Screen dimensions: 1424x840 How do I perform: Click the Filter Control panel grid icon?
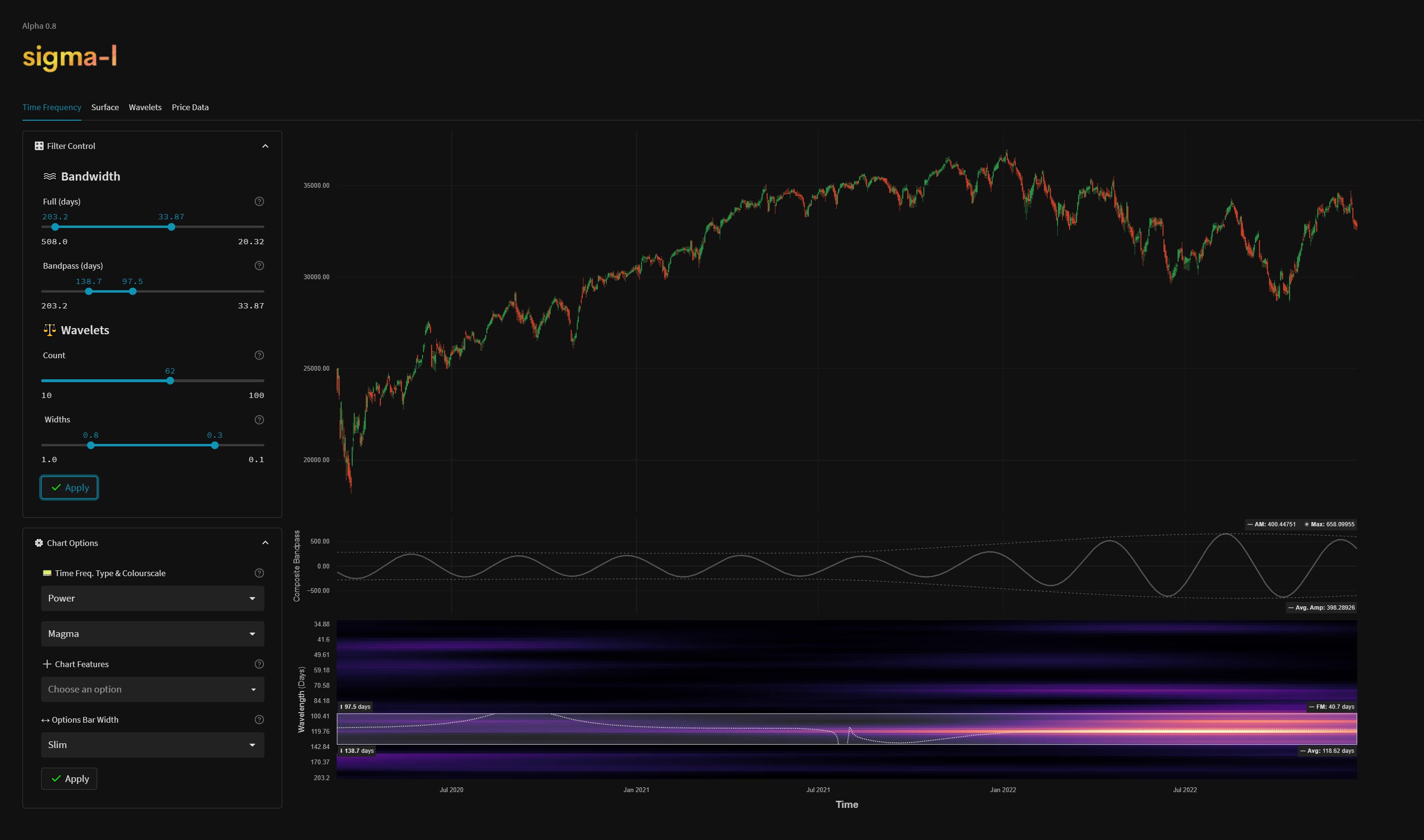pos(38,146)
